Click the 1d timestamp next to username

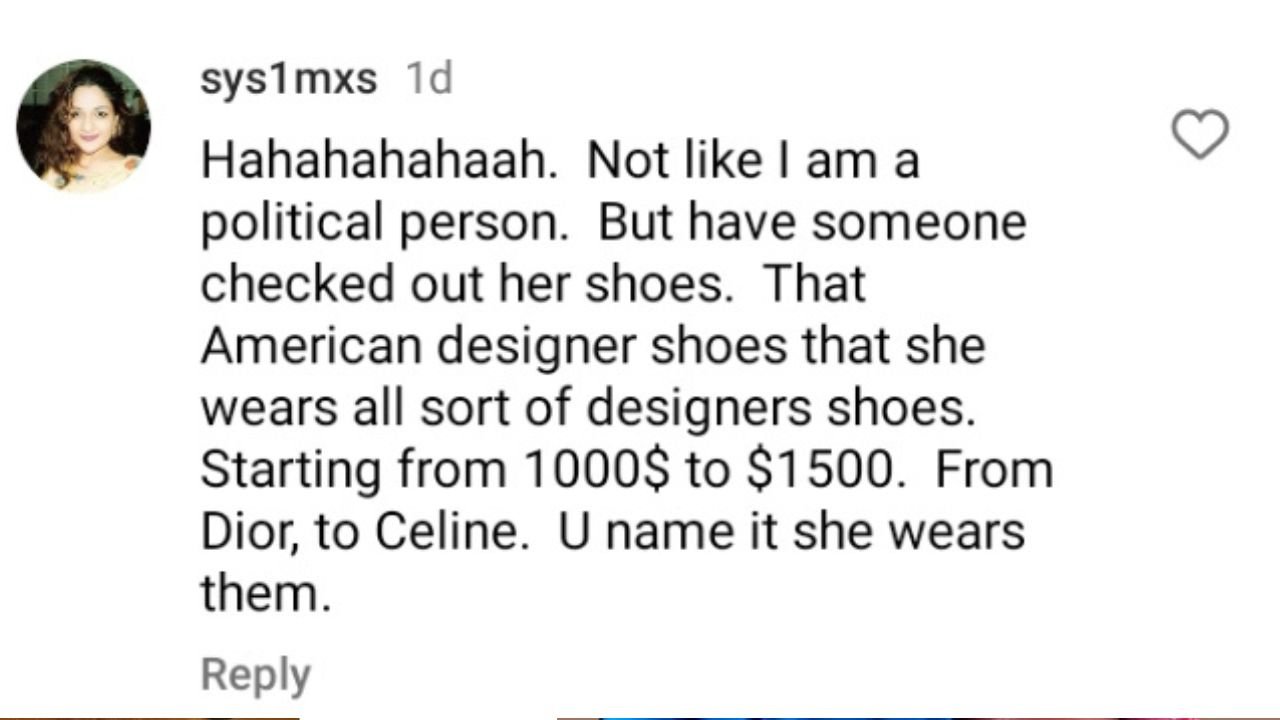click(429, 79)
